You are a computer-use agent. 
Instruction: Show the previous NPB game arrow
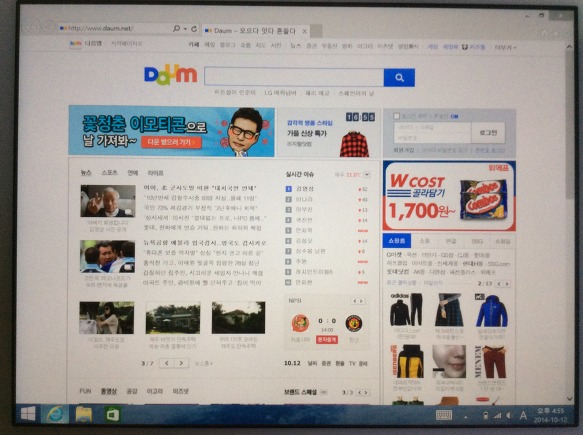click(x=355, y=301)
